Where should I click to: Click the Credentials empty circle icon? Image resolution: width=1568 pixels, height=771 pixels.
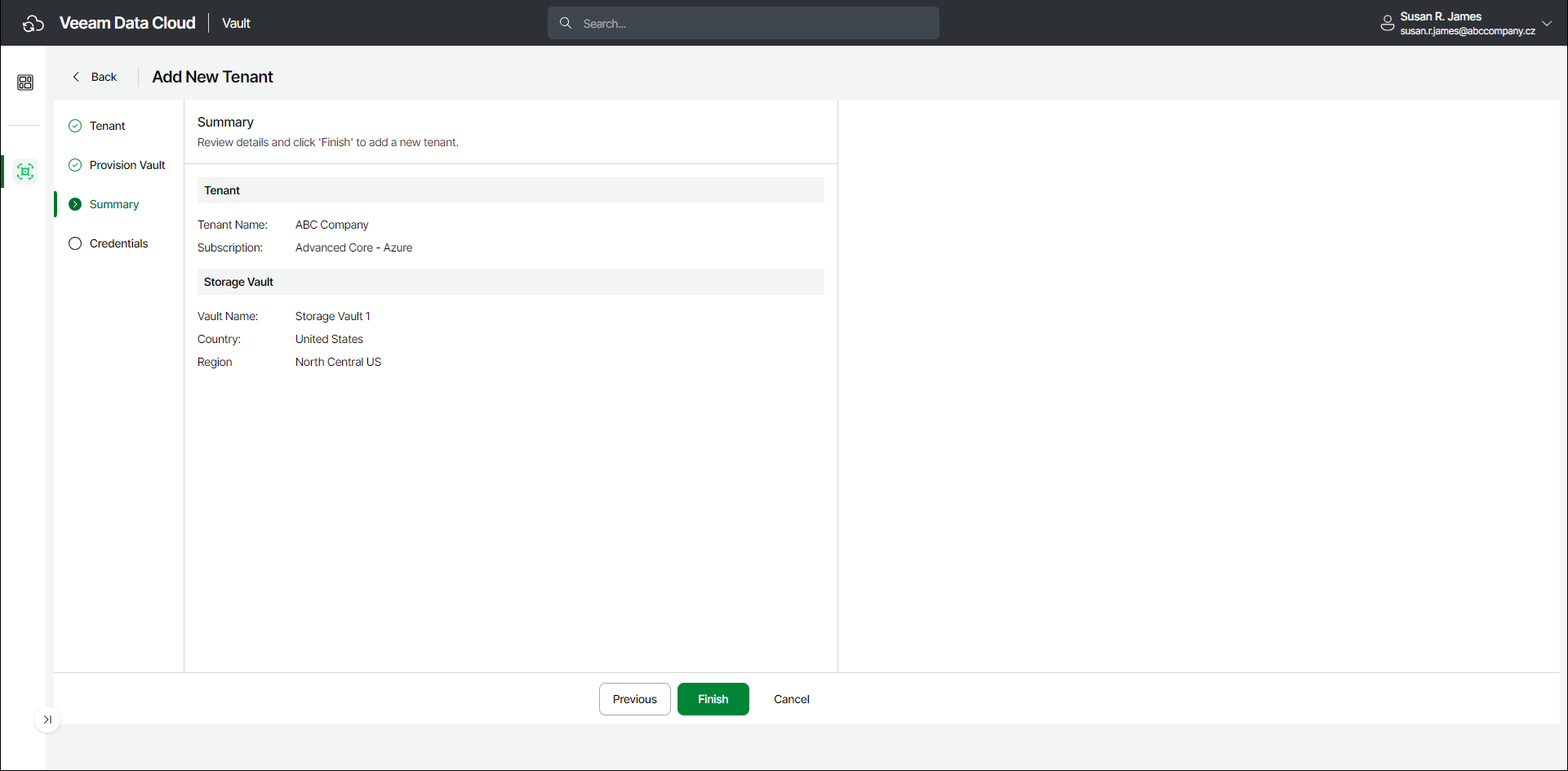coord(75,243)
